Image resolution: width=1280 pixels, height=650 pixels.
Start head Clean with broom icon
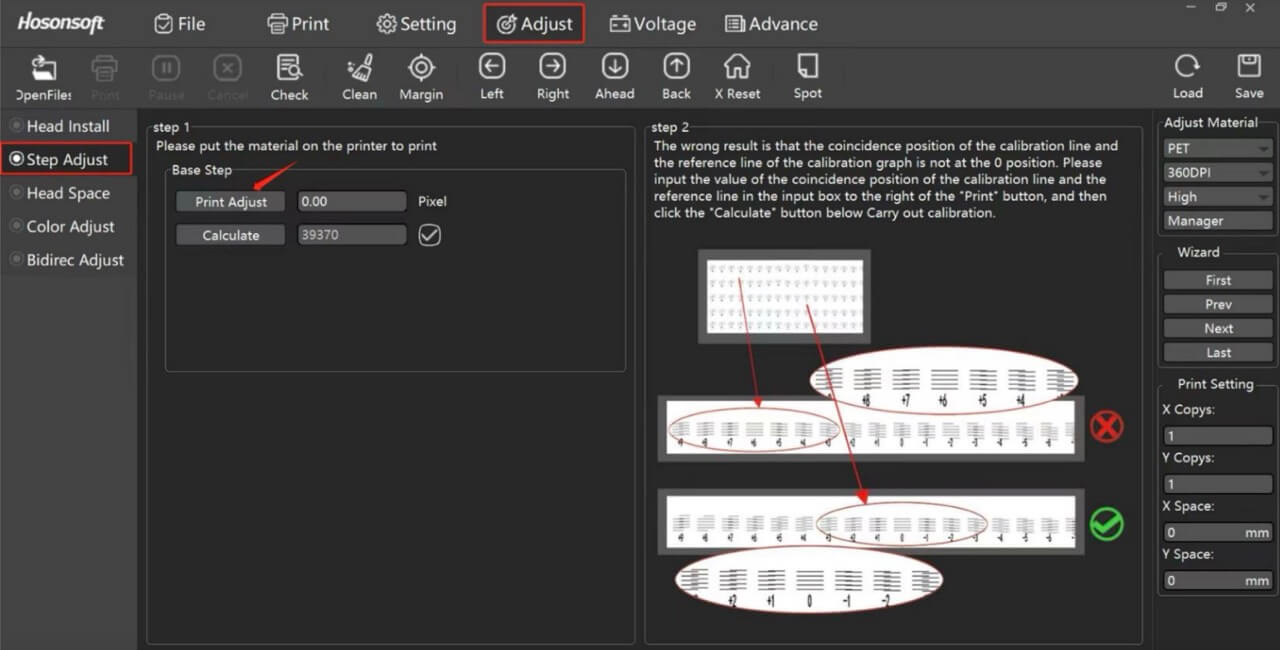coord(359,70)
